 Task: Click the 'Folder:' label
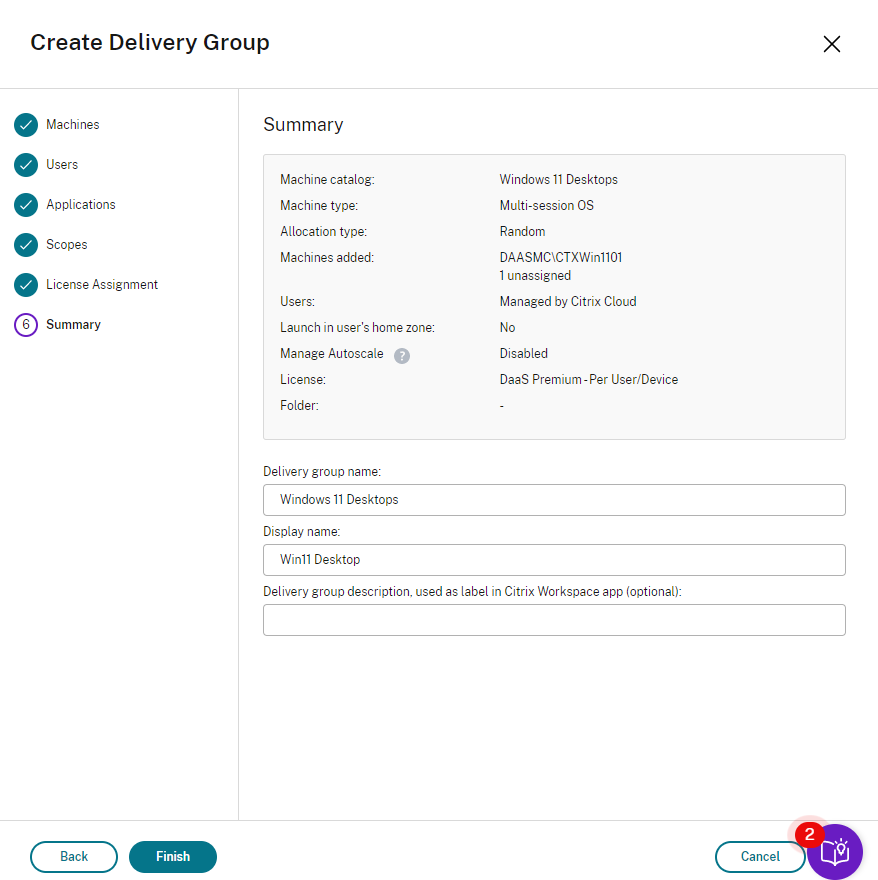coord(299,405)
